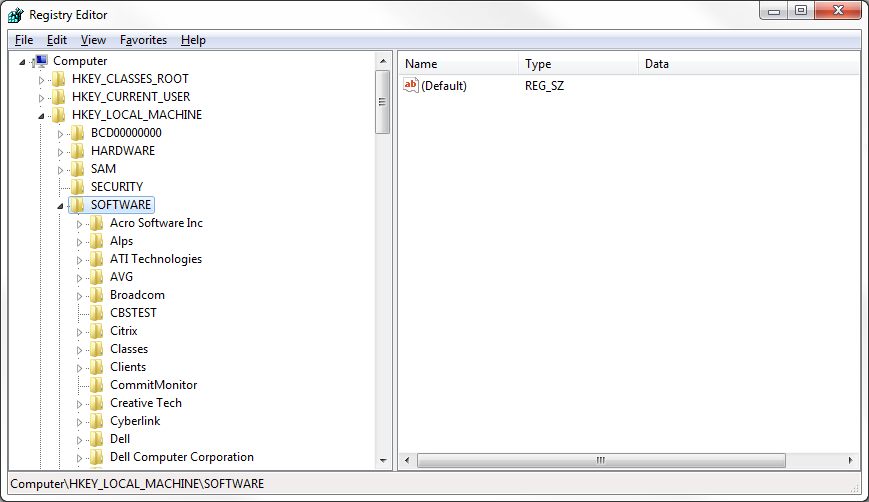Select the Creative Tech key
This screenshot has height=502, width=869.
click(x=146, y=403)
